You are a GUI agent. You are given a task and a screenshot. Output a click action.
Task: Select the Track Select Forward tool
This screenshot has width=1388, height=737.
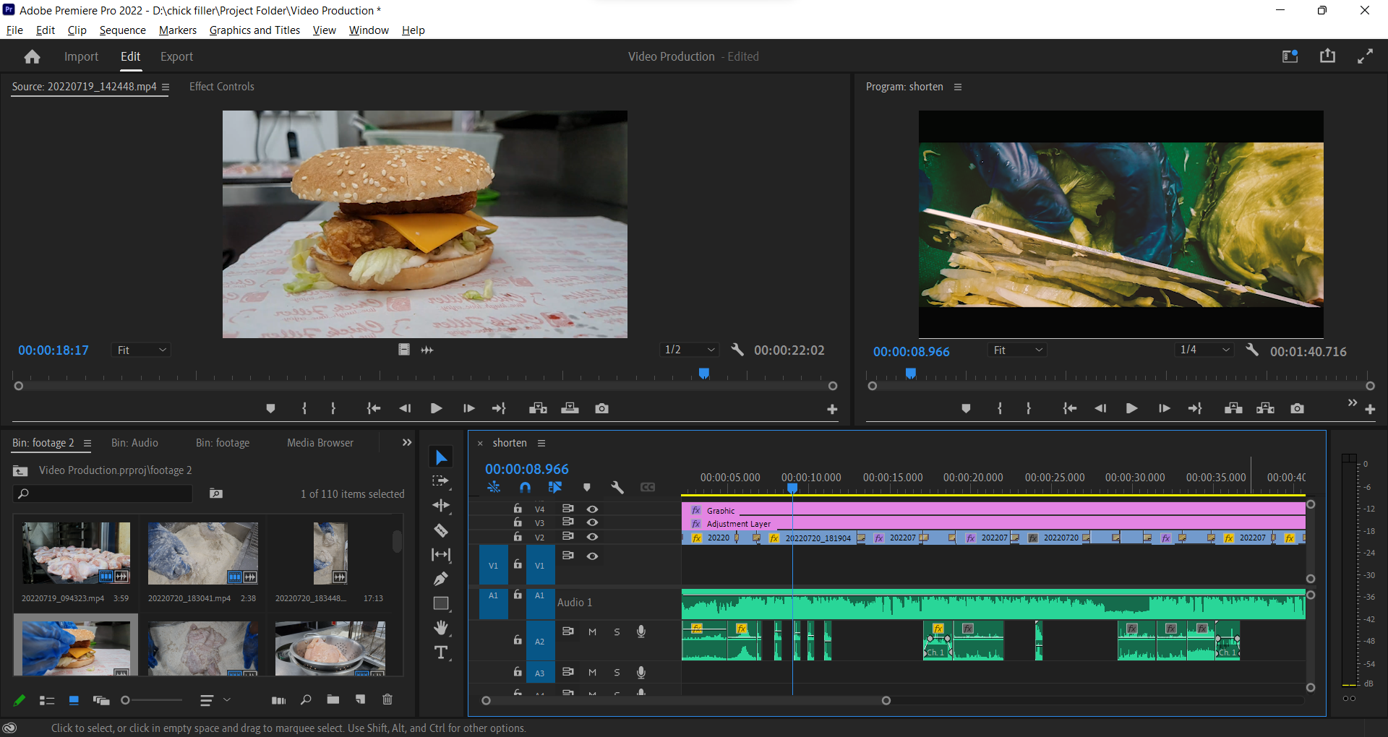coord(441,482)
